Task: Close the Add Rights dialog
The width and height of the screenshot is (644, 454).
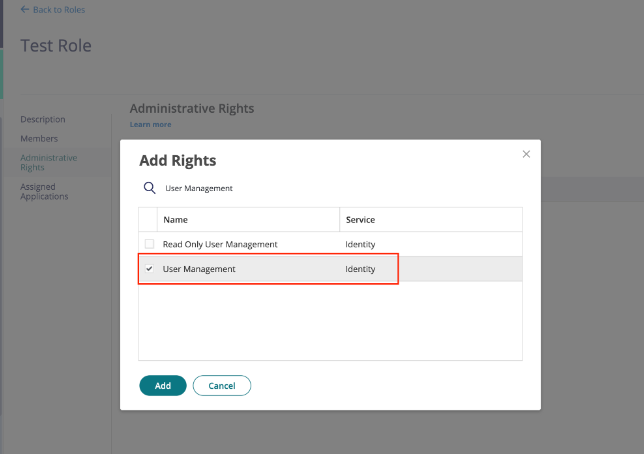Action: click(x=526, y=154)
